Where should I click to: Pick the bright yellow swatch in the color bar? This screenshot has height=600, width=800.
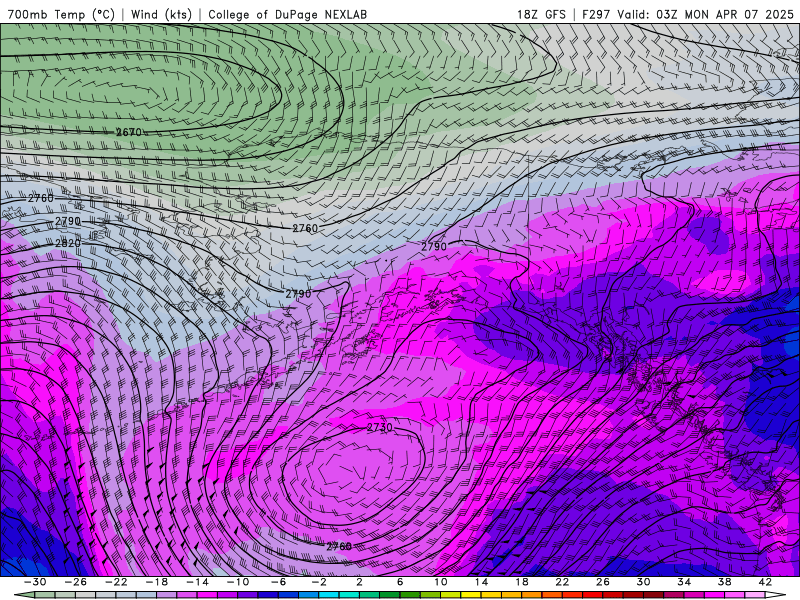(x=471, y=595)
